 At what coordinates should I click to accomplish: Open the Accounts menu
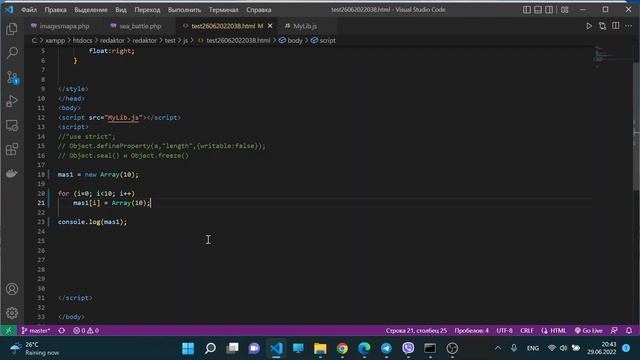[12, 289]
